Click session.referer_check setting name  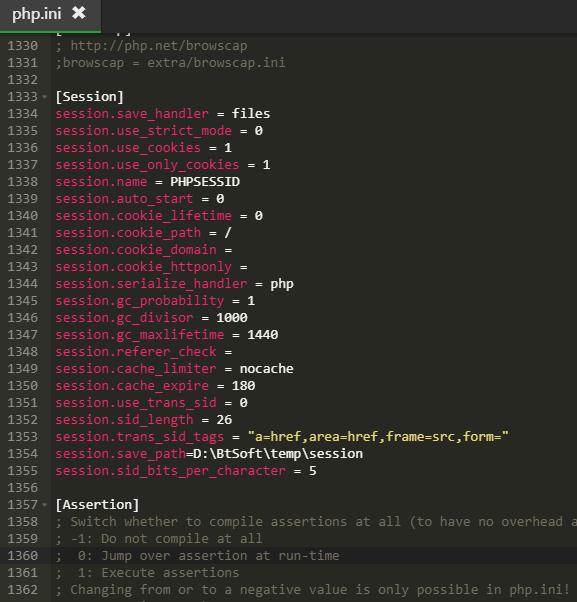pyautogui.click(x=136, y=352)
